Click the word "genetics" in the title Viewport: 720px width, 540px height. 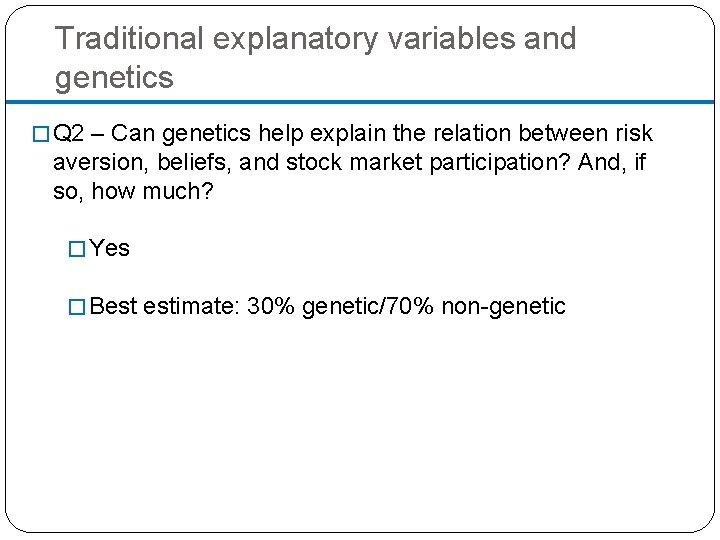(114, 76)
